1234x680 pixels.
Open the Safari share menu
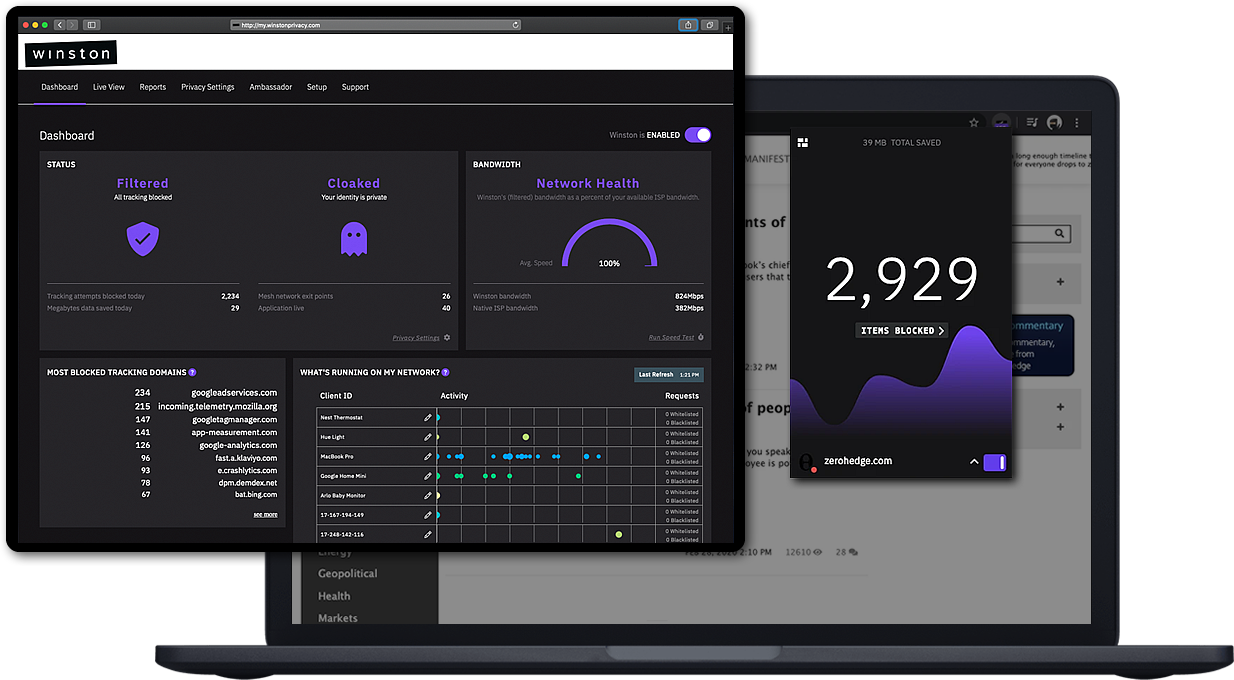[x=689, y=24]
